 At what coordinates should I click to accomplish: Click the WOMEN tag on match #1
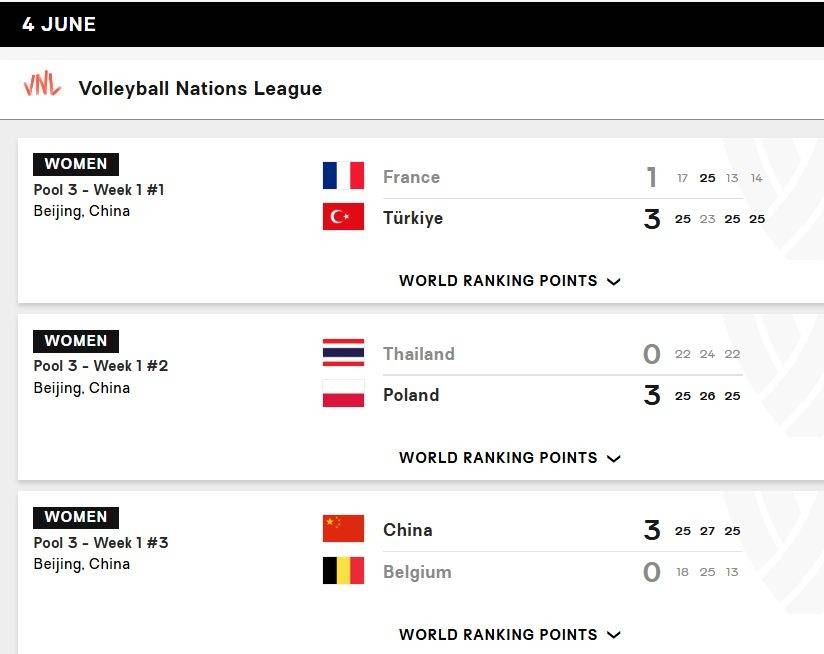click(x=76, y=164)
